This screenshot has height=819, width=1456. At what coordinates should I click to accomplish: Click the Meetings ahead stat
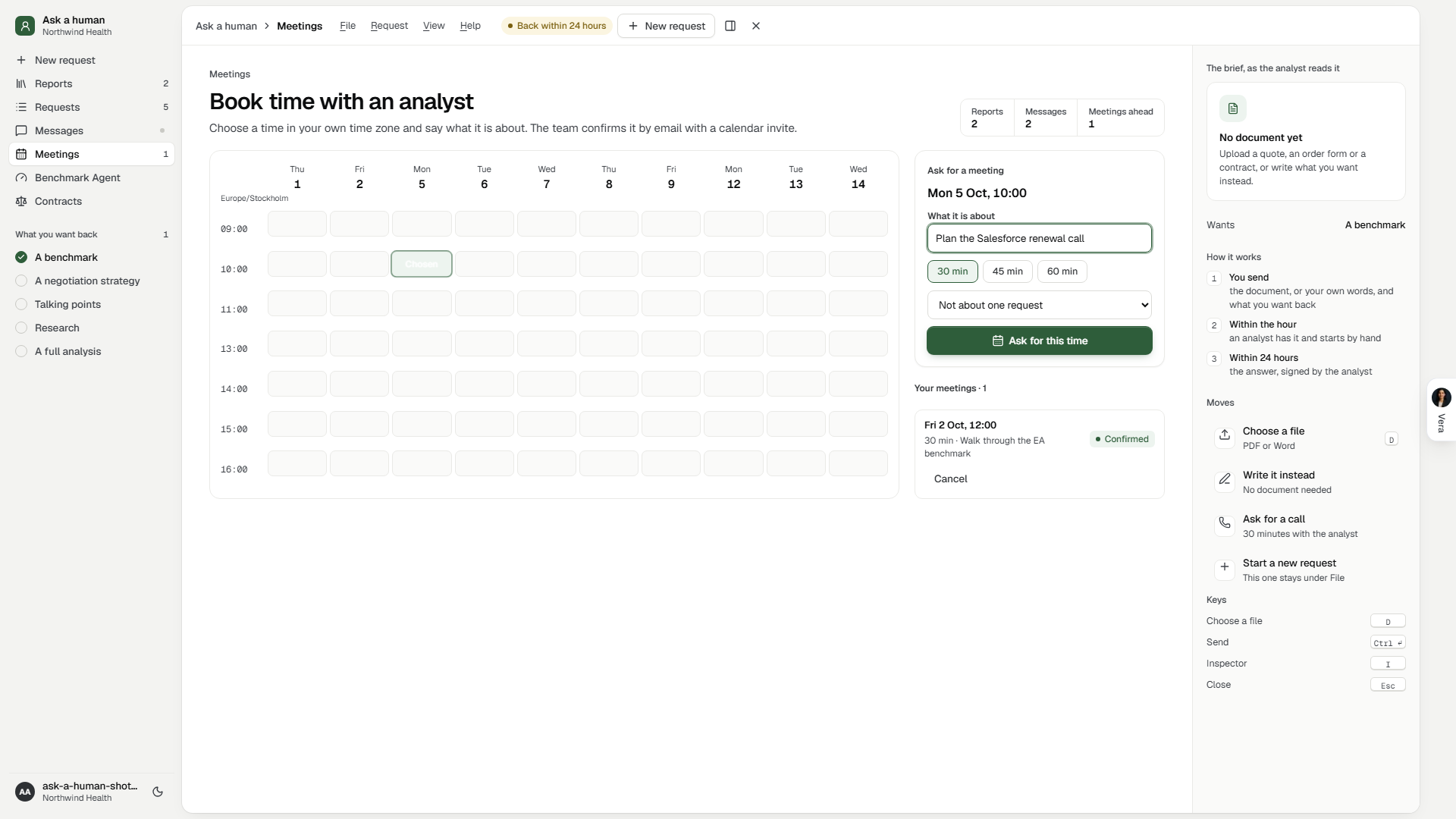[x=1120, y=118]
